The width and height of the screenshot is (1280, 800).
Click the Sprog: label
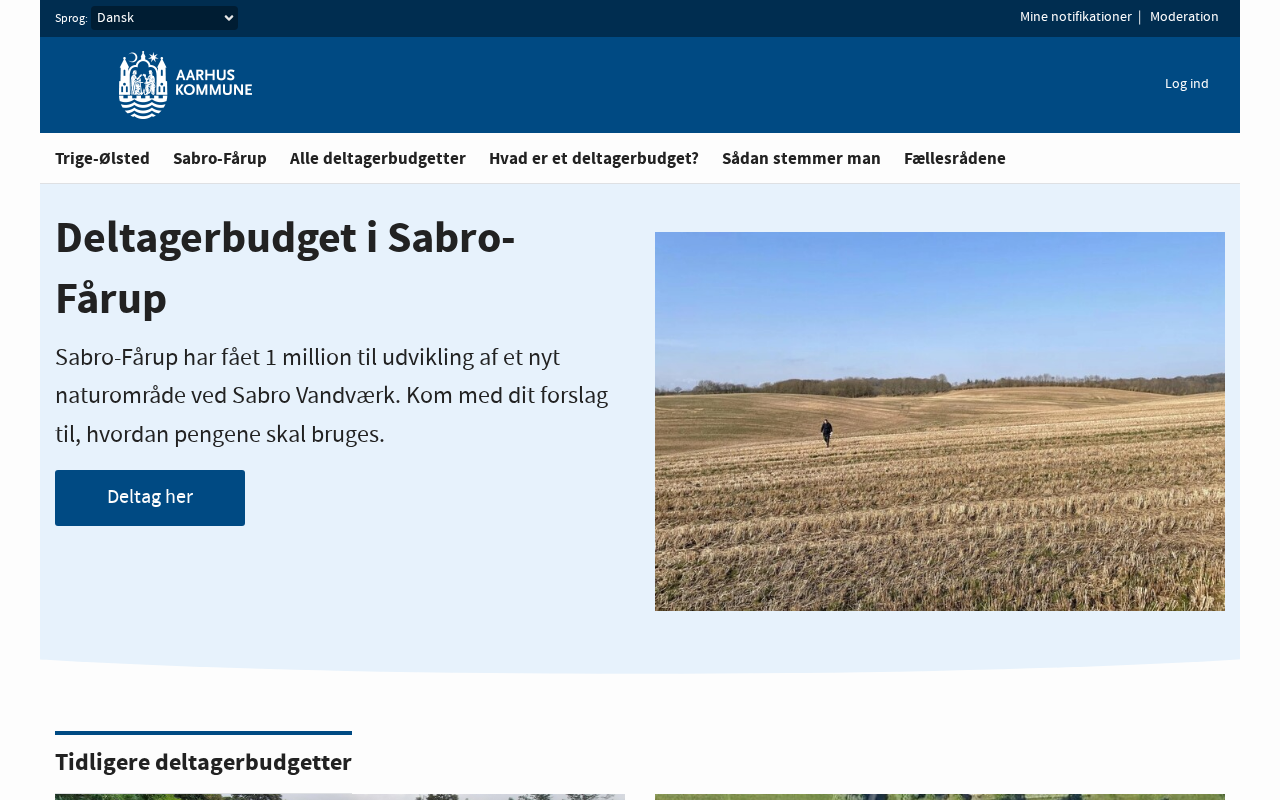click(71, 18)
